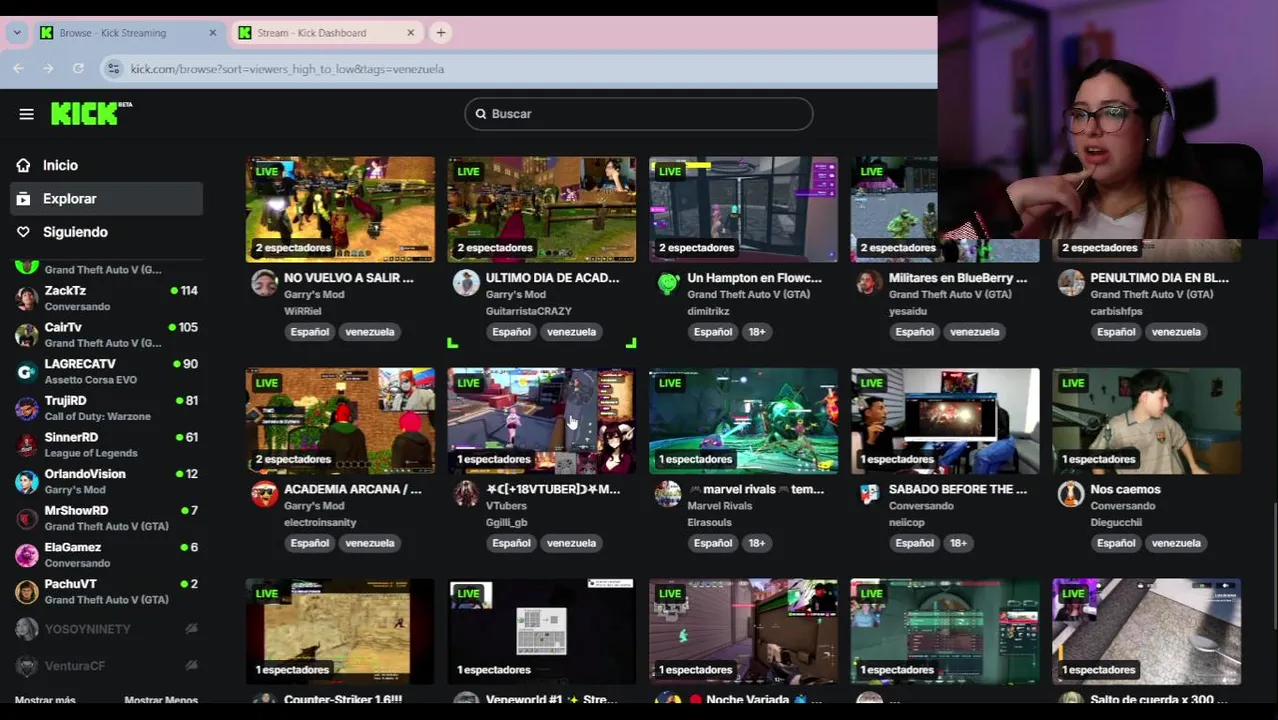
Task: Switch to Browse - Kick Streaming tab
Action: (128, 33)
